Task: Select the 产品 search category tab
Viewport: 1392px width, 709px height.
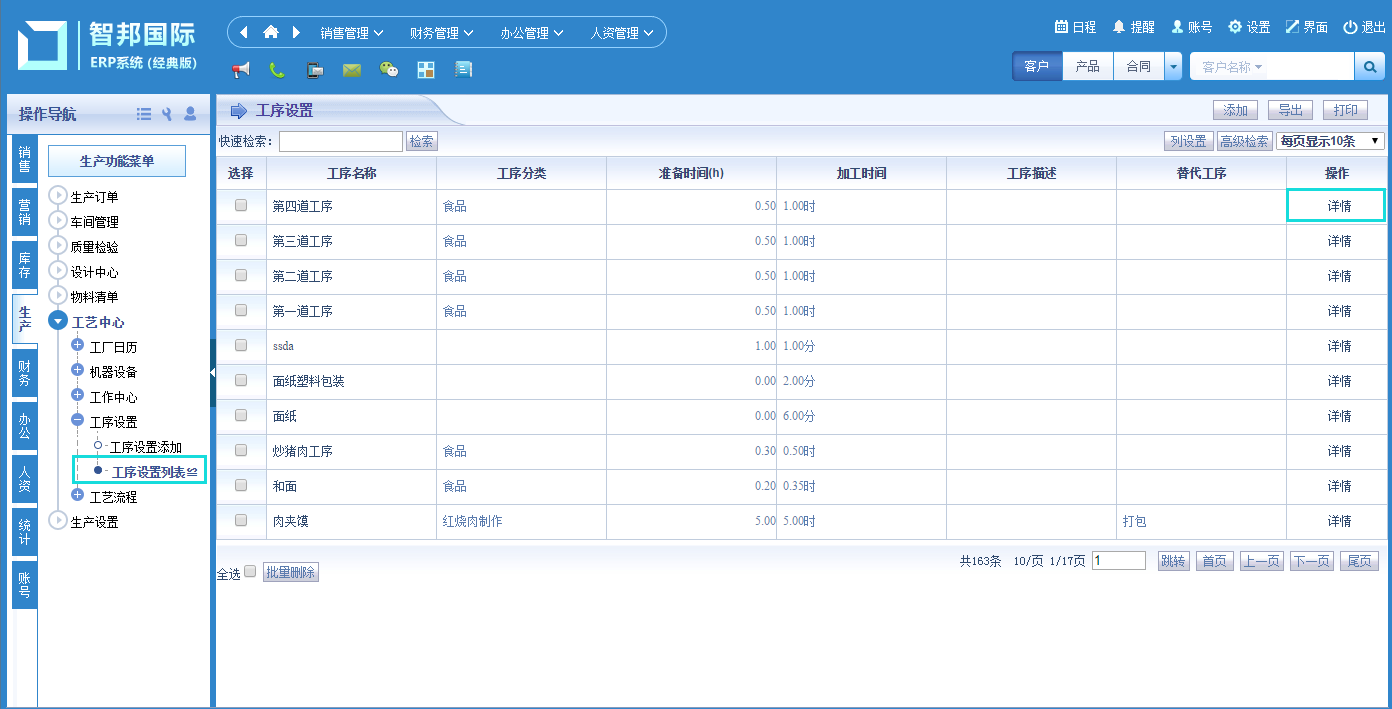Action: point(1087,67)
